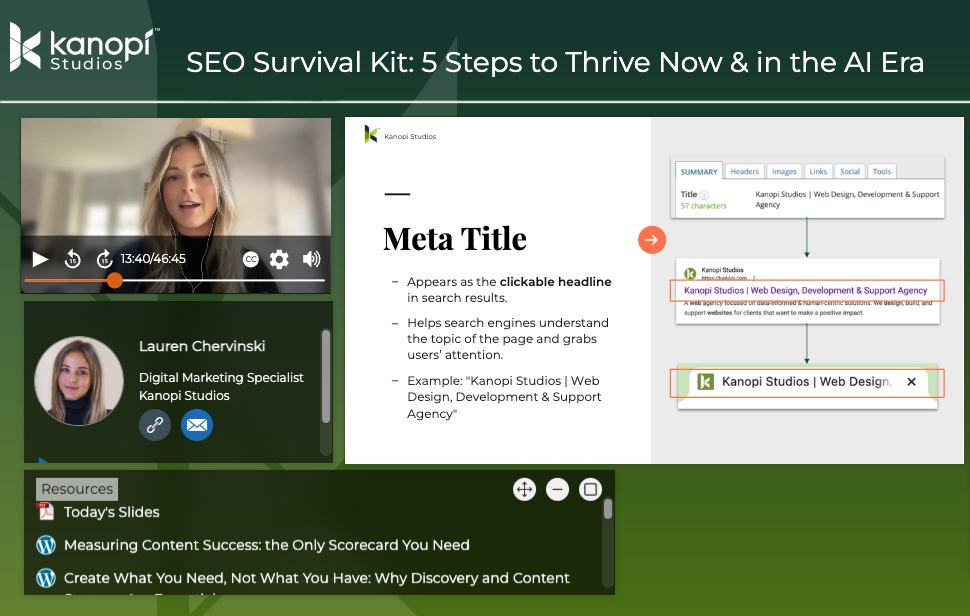The width and height of the screenshot is (970, 616).
Task: Move the Resources panel with arrows icon
Action: tap(525, 490)
